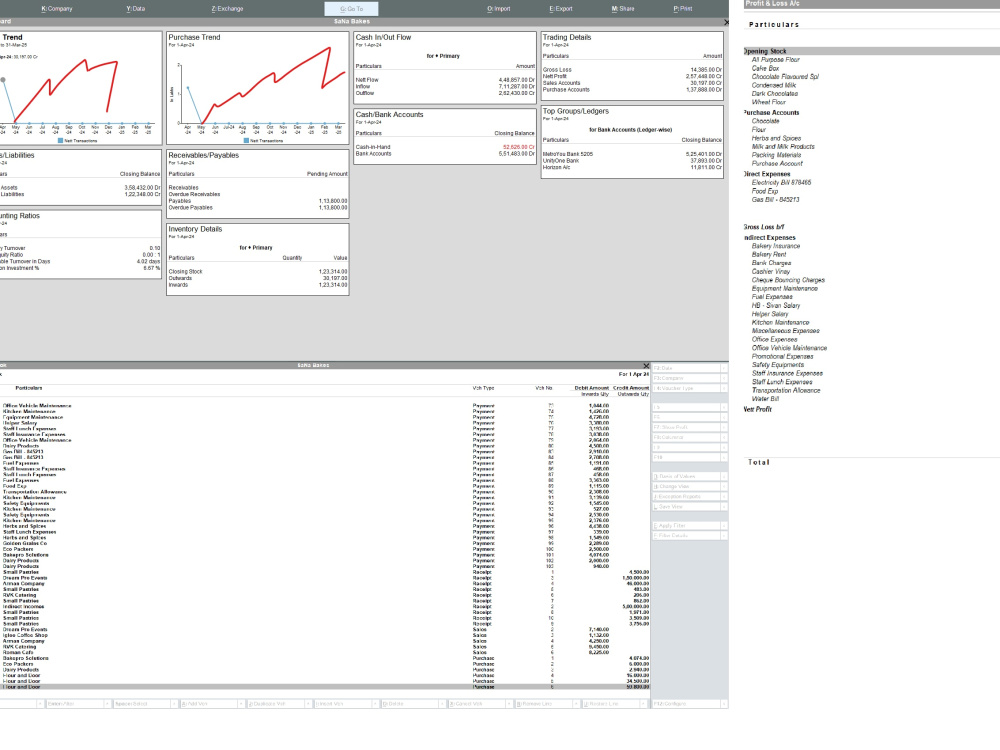Select UnityOne Bank ledger row
This screenshot has height=750, width=1000.
[632, 161]
